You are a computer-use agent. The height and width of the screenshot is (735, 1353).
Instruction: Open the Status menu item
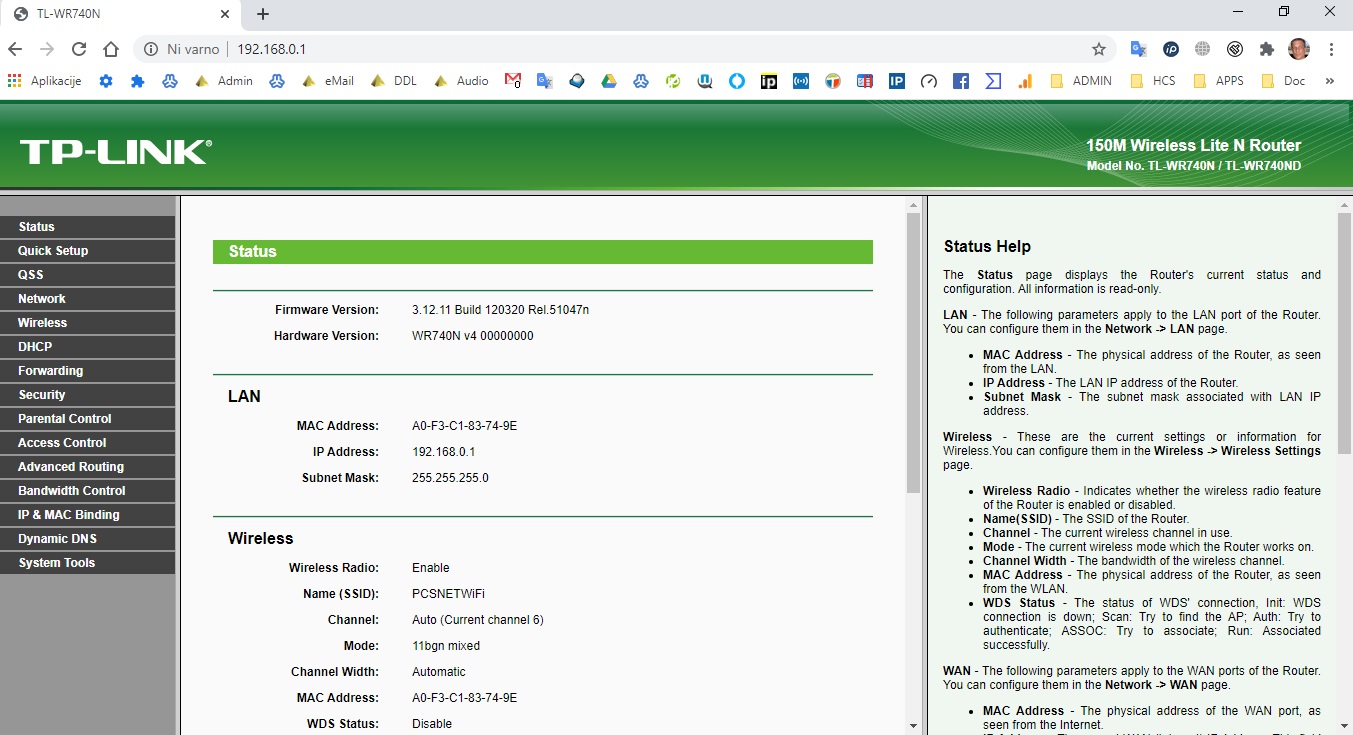87,227
